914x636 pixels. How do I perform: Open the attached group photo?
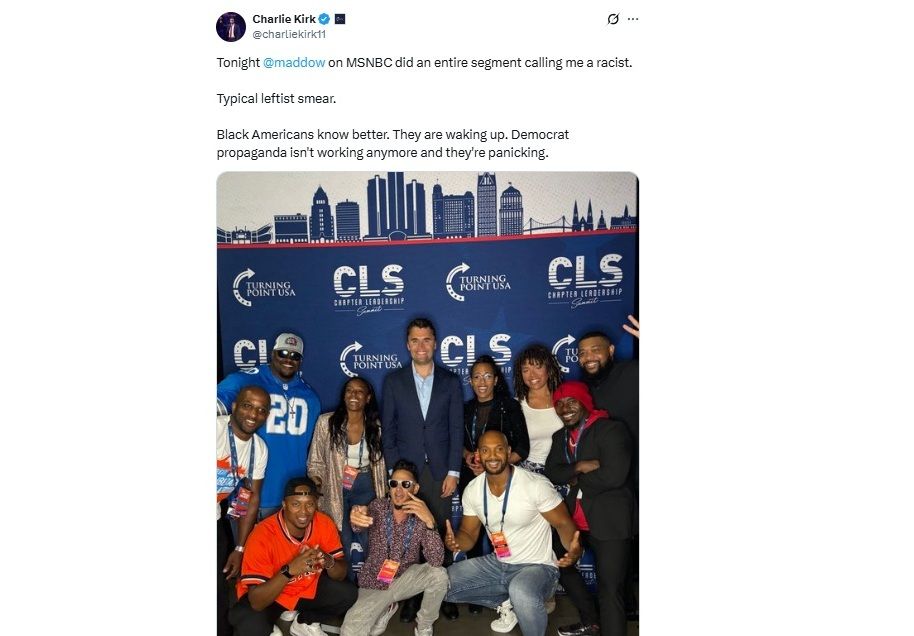[428, 403]
